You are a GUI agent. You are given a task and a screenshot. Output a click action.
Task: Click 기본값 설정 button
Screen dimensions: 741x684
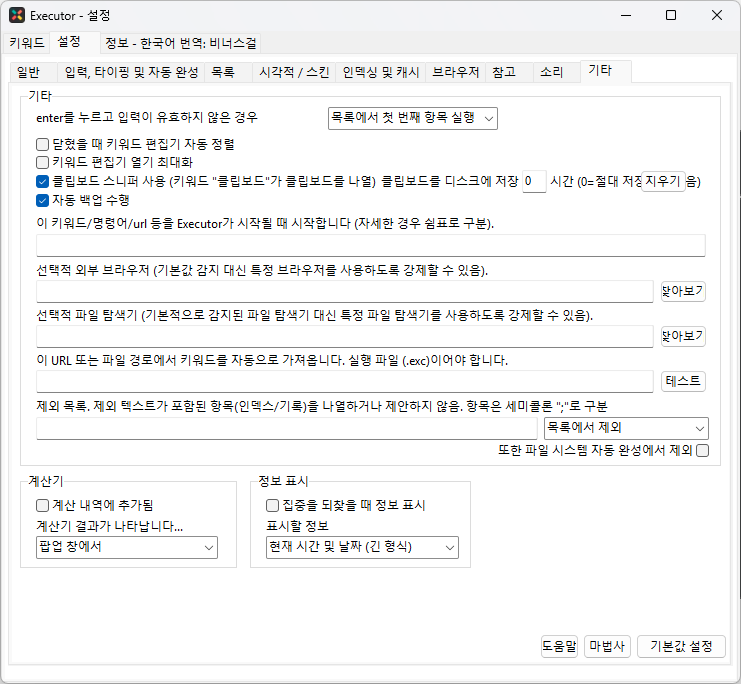(681, 646)
